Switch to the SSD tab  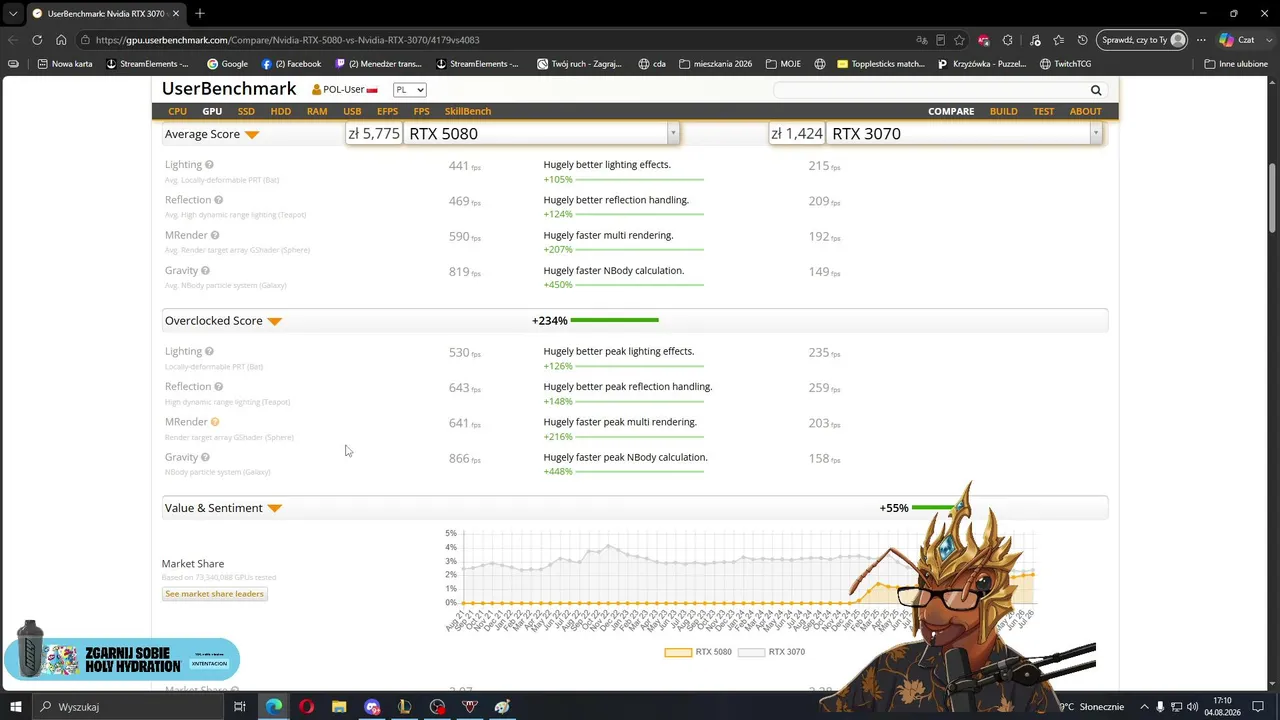(x=246, y=111)
